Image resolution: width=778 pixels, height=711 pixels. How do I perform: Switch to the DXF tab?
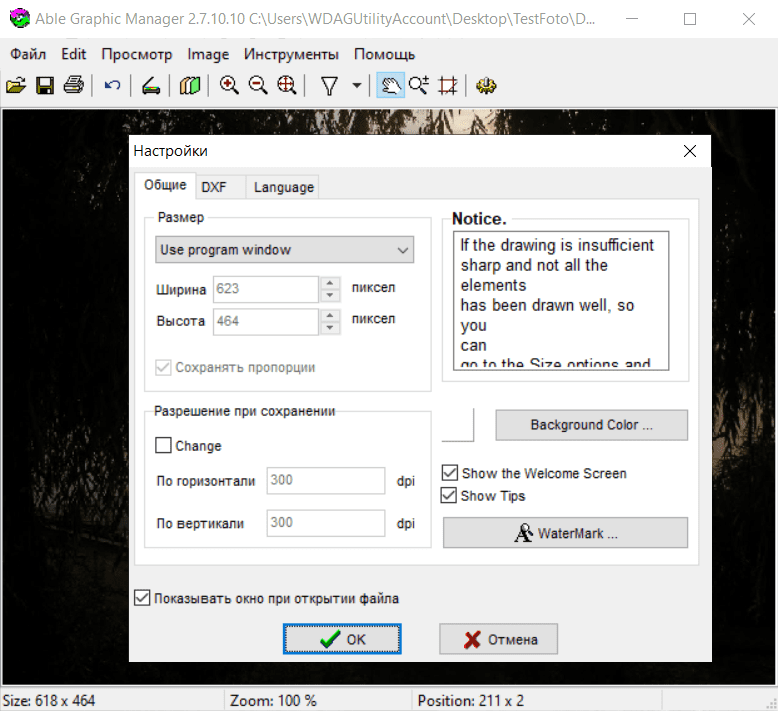[x=221, y=187]
